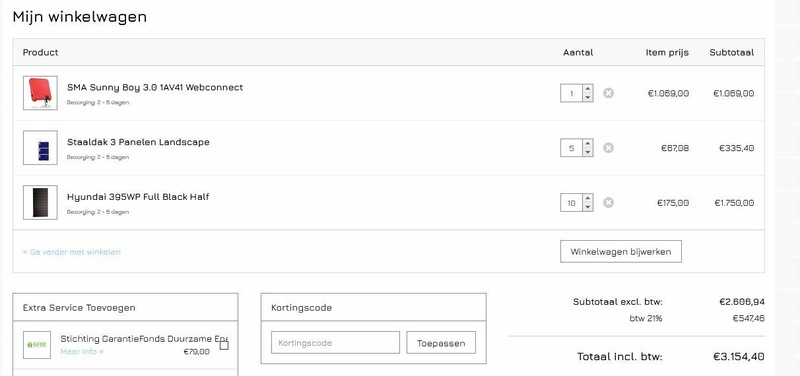Open Meer info for GarantieFonds

coord(82,352)
